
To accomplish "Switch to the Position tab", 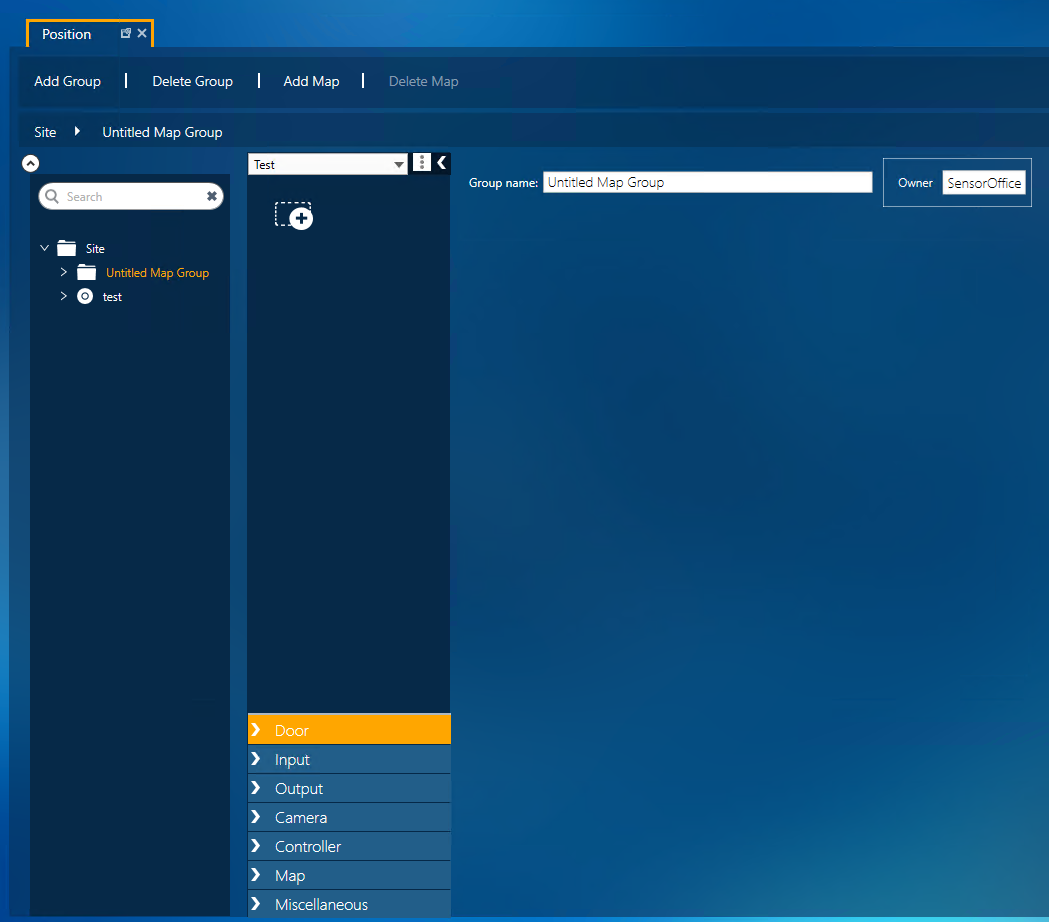I will point(66,34).
